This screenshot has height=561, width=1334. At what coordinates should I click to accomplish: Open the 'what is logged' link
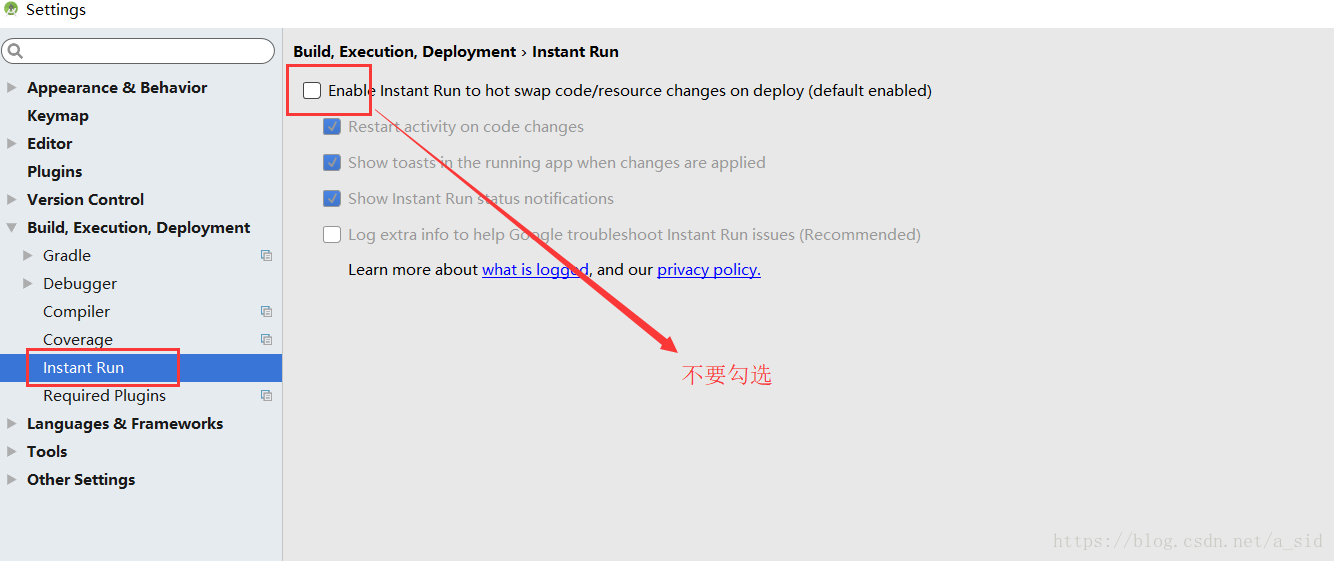[535, 270]
